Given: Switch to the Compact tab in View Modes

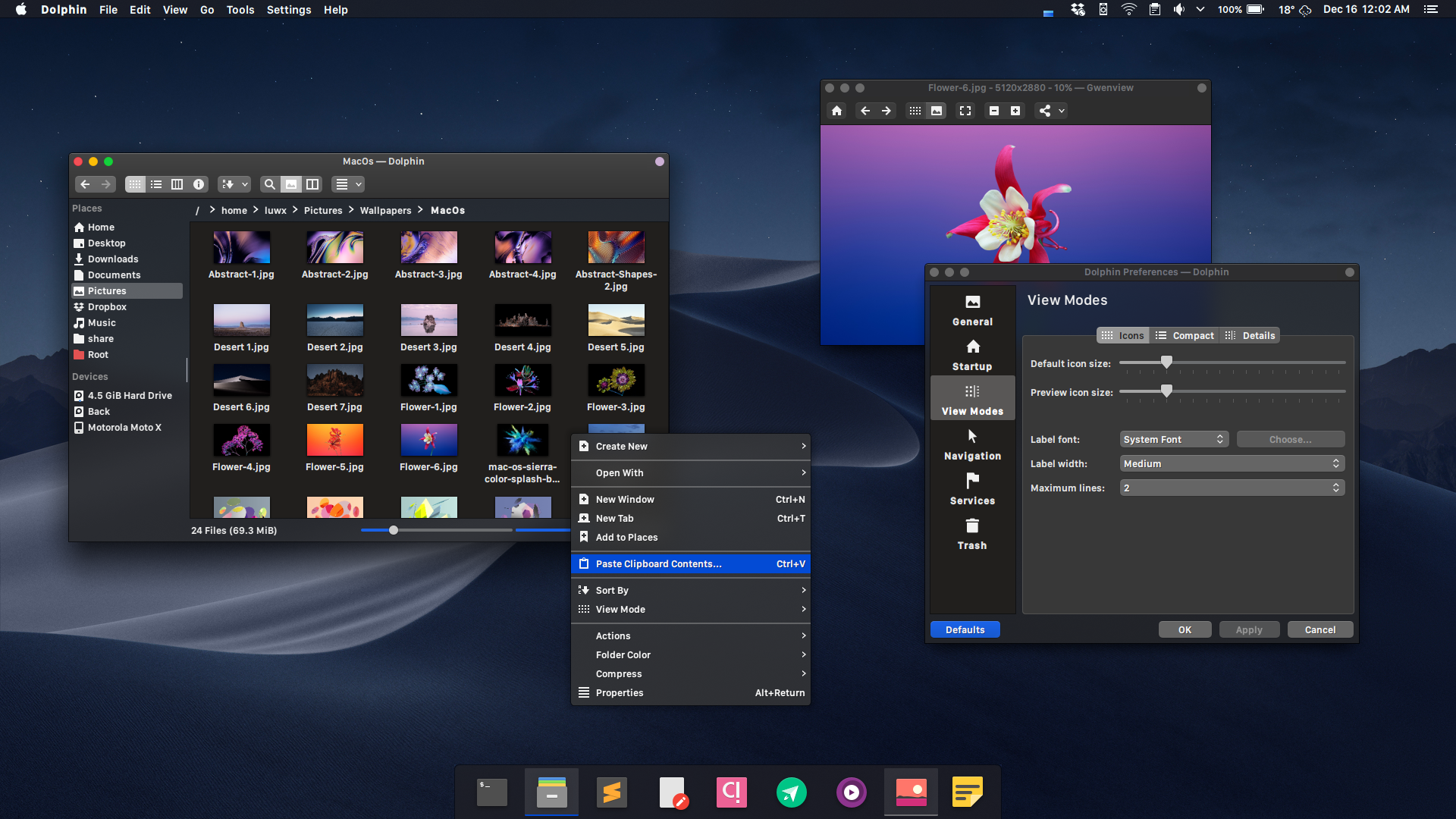Looking at the screenshot, I should click(x=1185, y=335).
